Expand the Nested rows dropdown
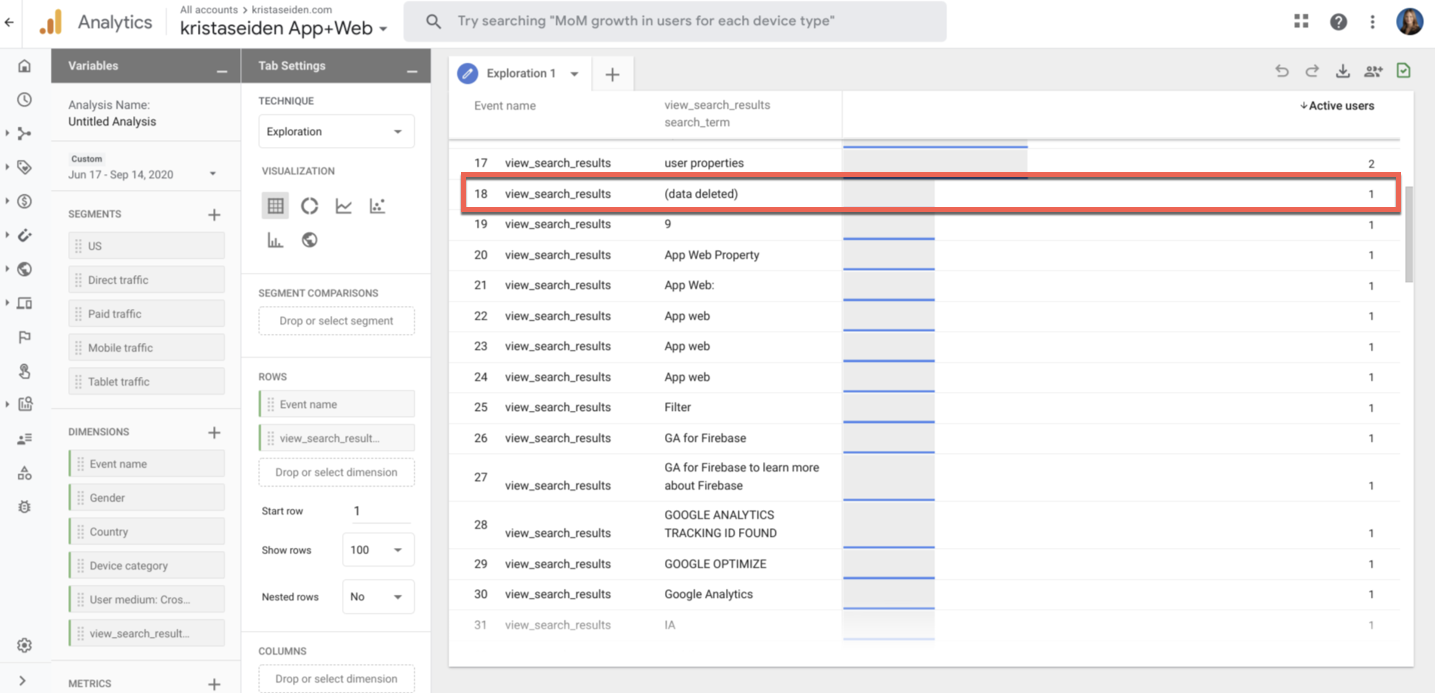1435x693 pixels. [377, 597]
